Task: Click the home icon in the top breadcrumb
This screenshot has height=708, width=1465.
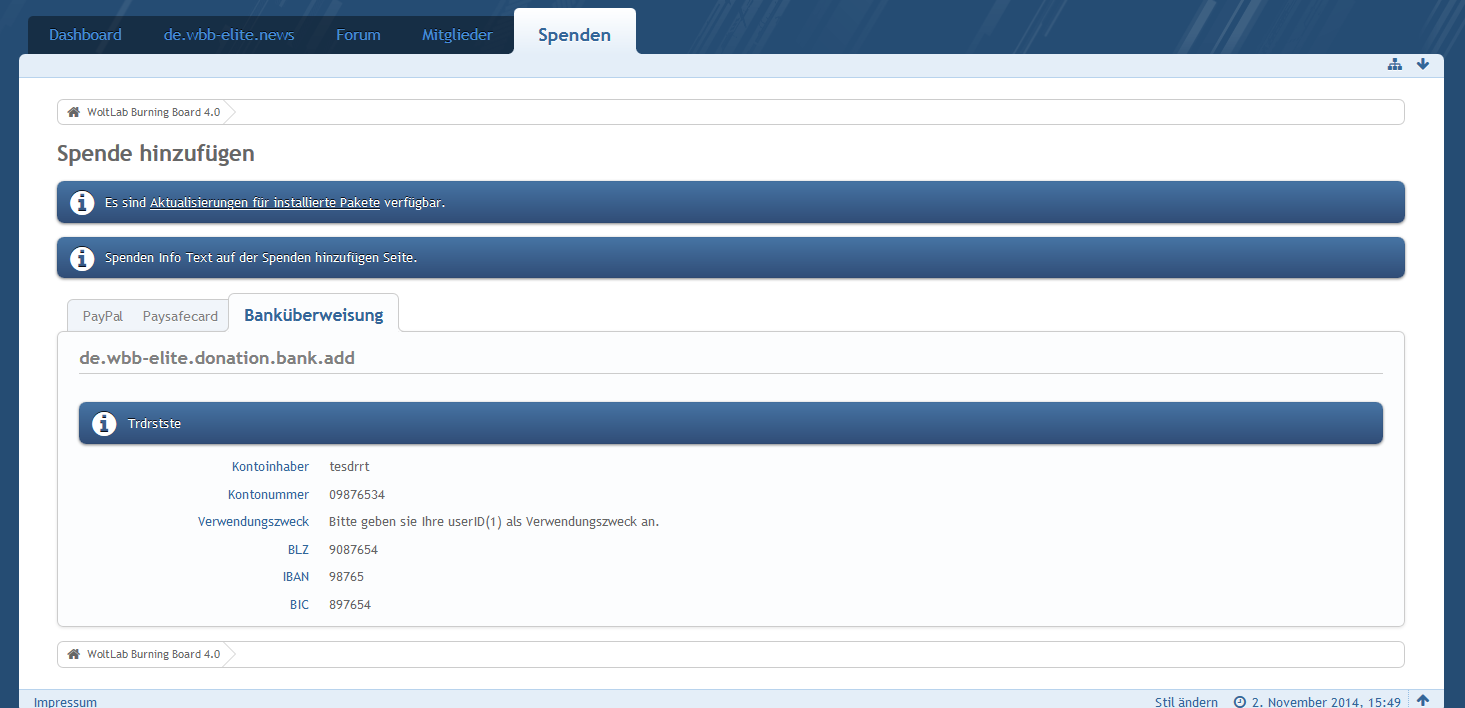Action: click(x=73, y=112)
